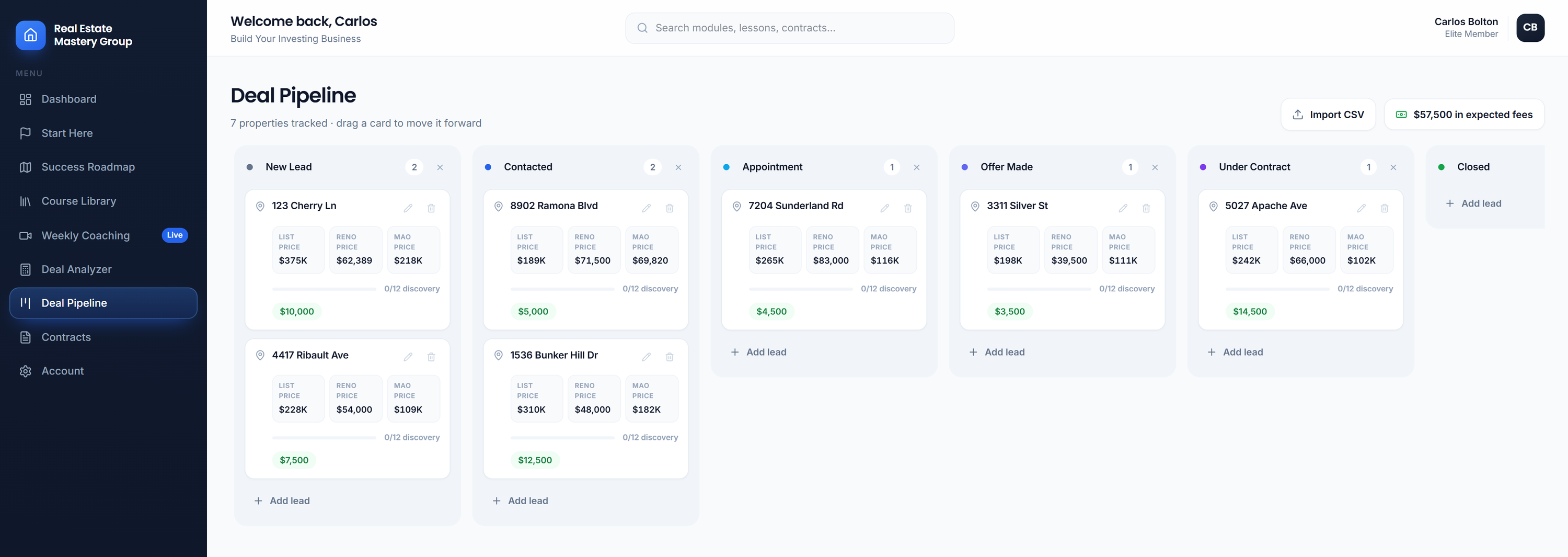Remove the Under Contract column

pos(1393,167)
